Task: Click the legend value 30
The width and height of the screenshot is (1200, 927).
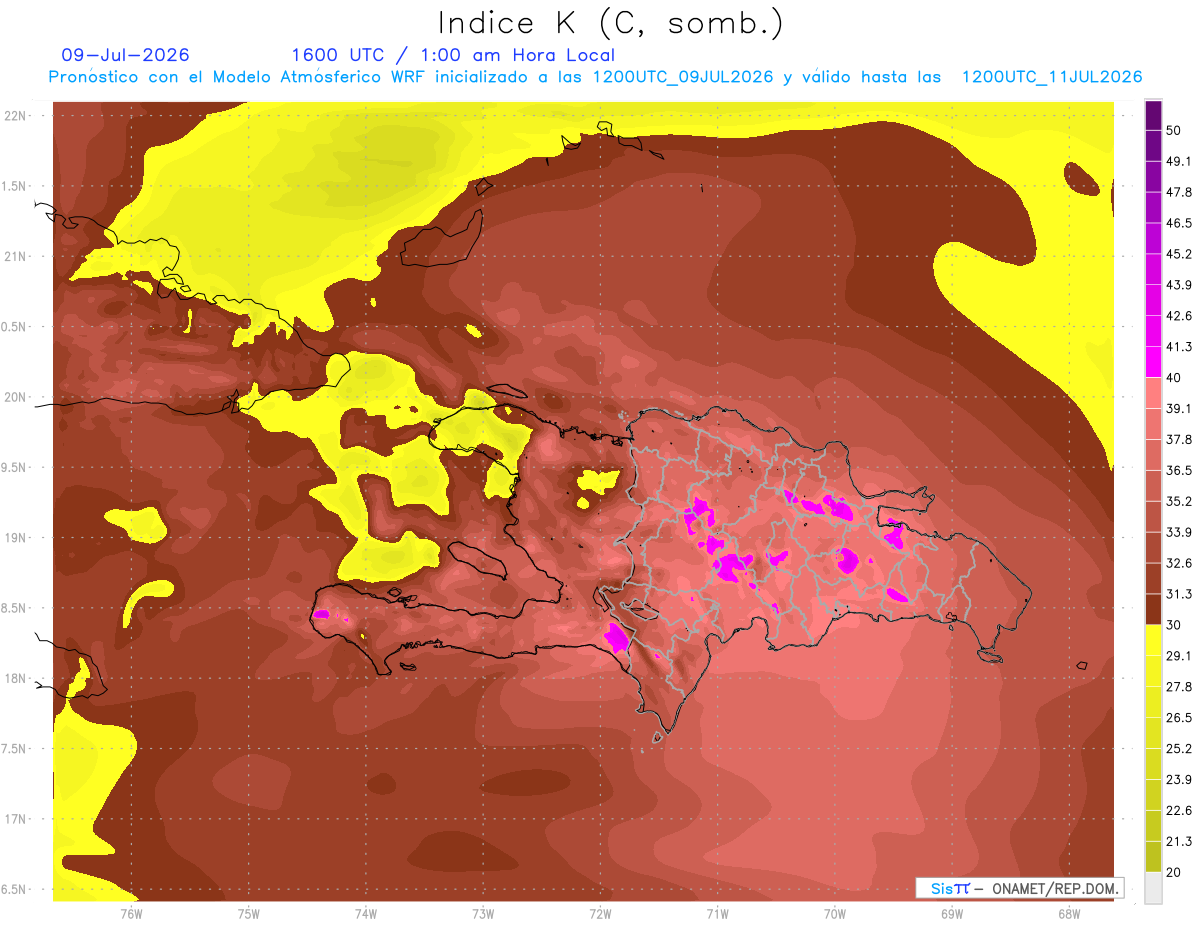Action: 1173,625
